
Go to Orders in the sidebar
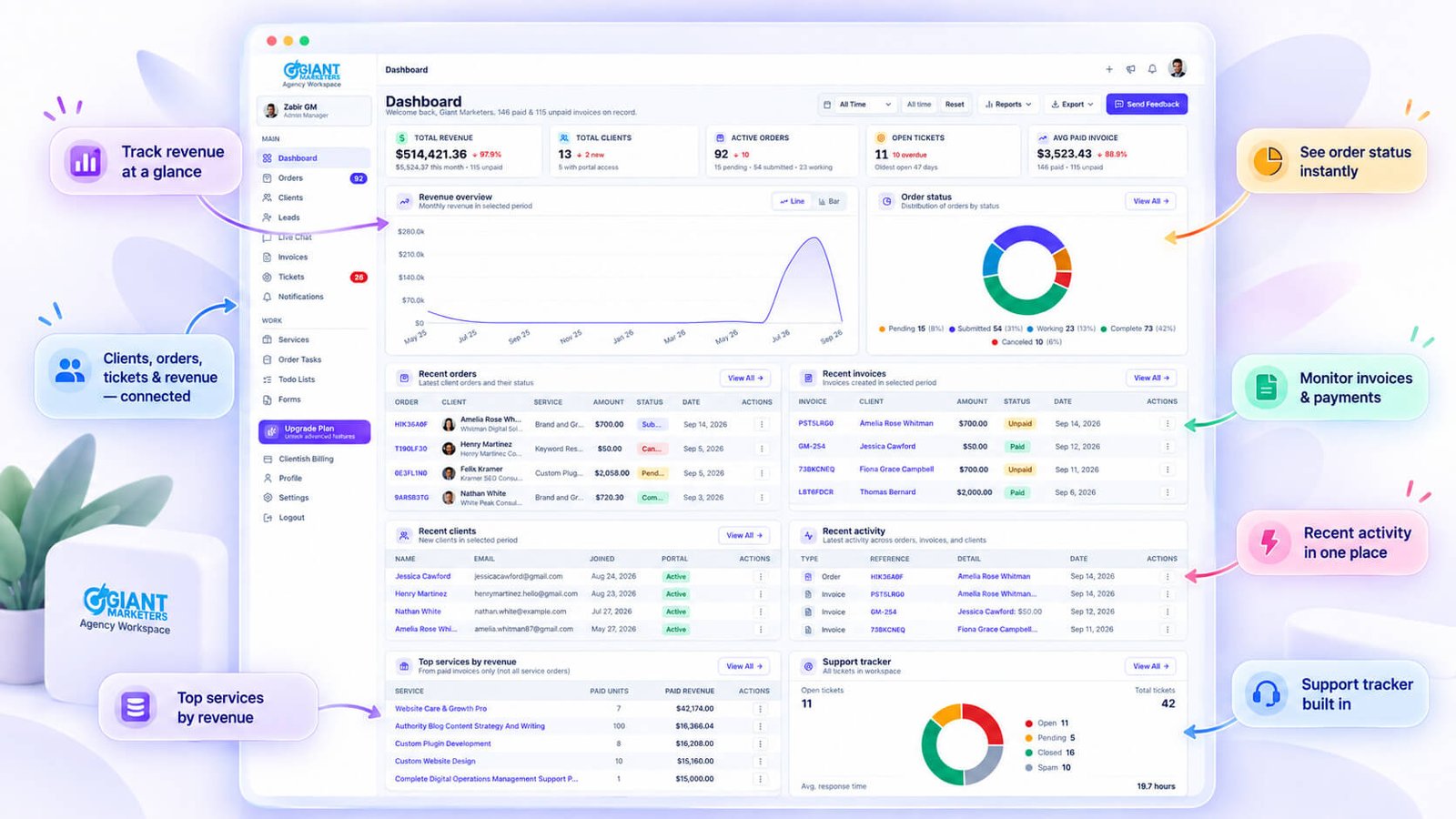(x=314, y=178)
